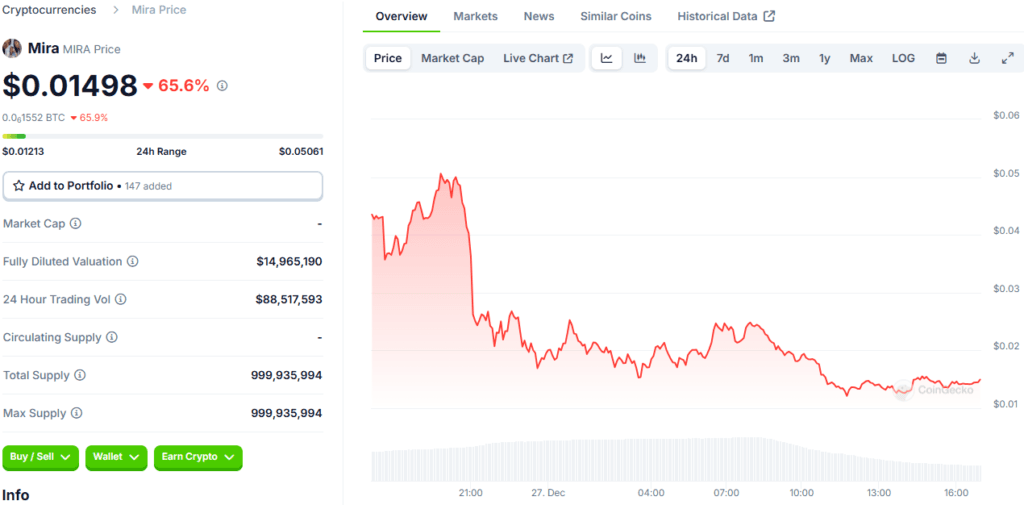Viewport: 1024px width, 505px height.
Task: Click the $14,965,190 valuation value
Action: click(x=289, y=261)
